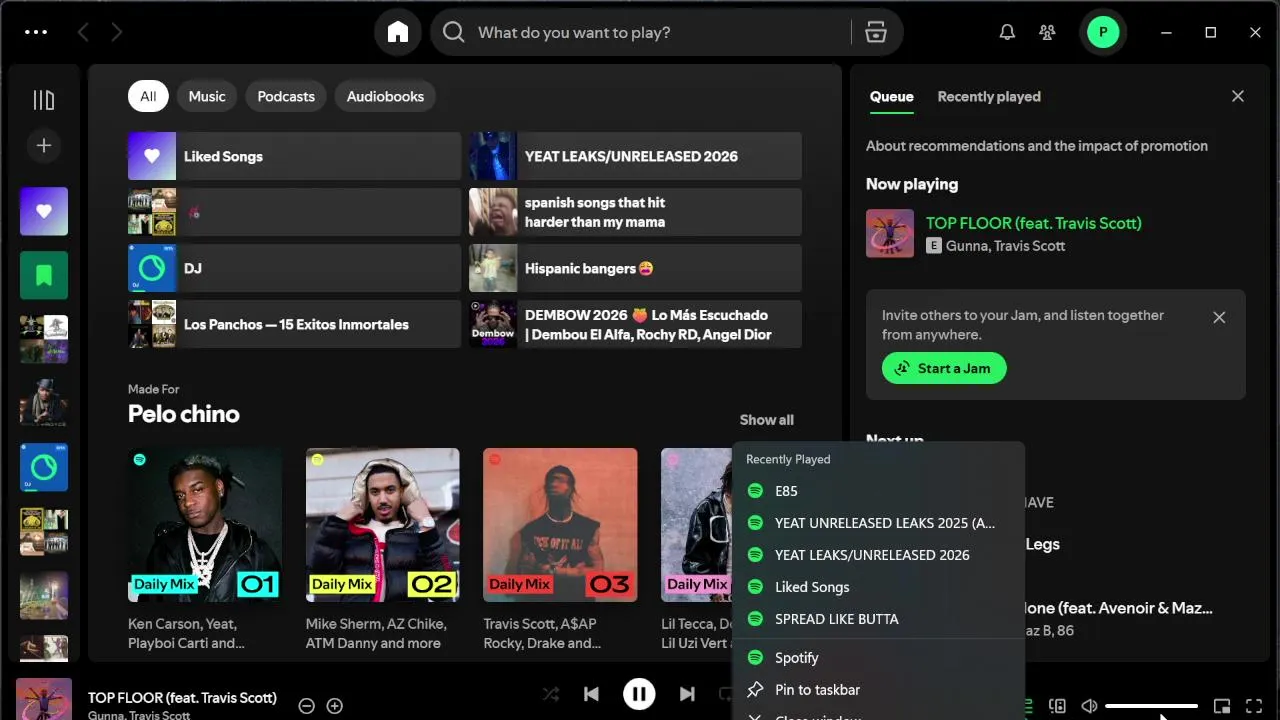This screenshot has width=1280, height=720.
Task: Filter home by Audiobooks
Action: click(x=385, y=96)
